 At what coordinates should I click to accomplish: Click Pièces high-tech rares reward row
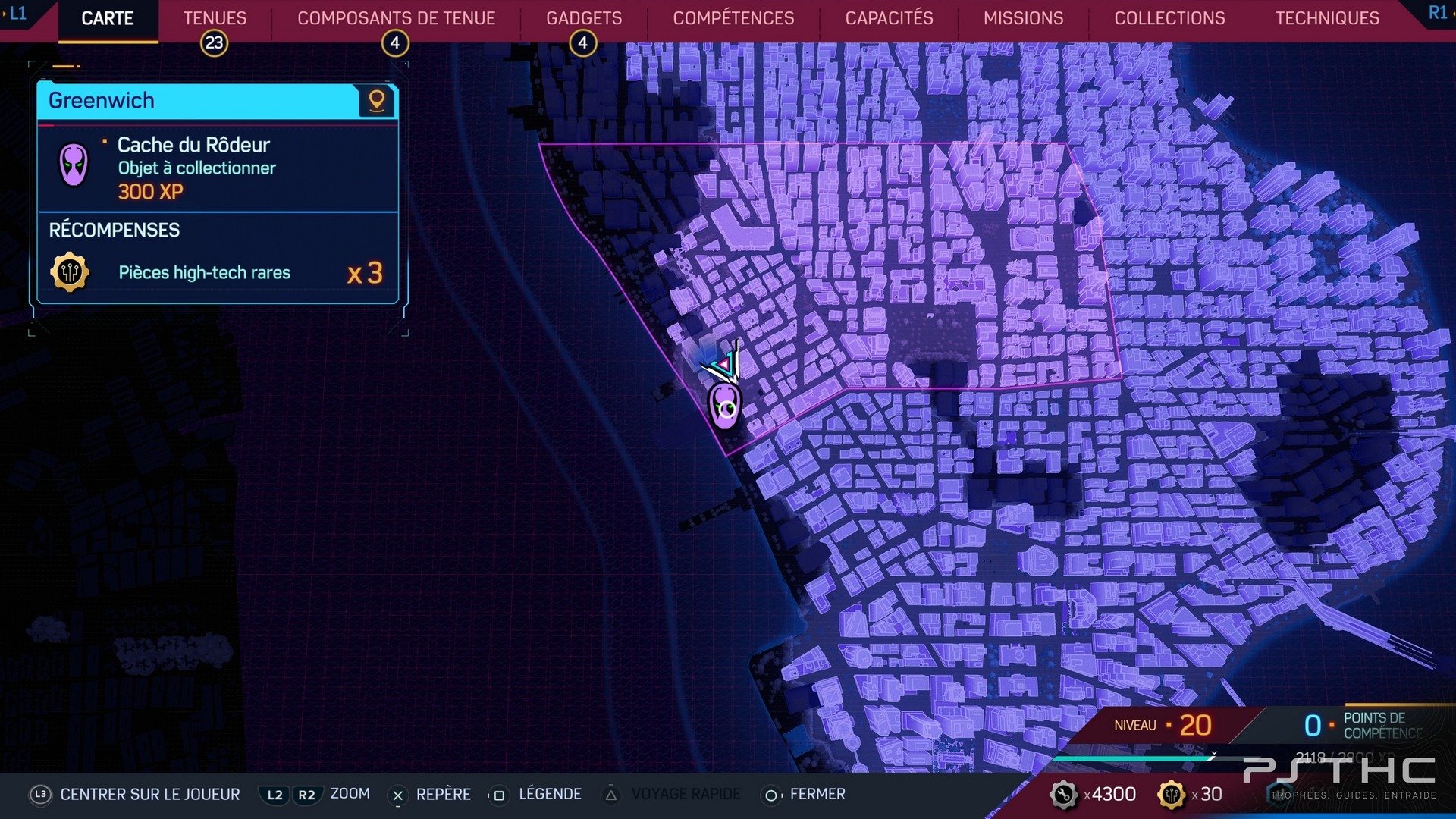point(218,272)
